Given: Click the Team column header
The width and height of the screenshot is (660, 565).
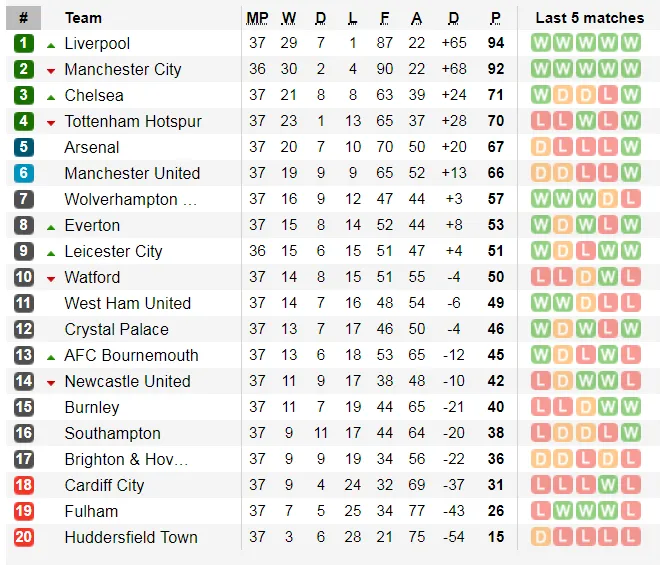Looking at the screenshot, I should coord(83,18).
